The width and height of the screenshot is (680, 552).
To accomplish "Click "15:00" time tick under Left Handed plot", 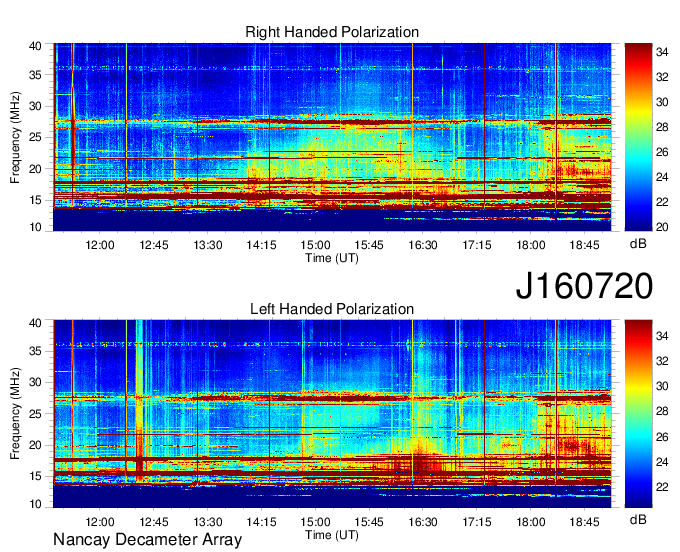I will tap(315, 522).
